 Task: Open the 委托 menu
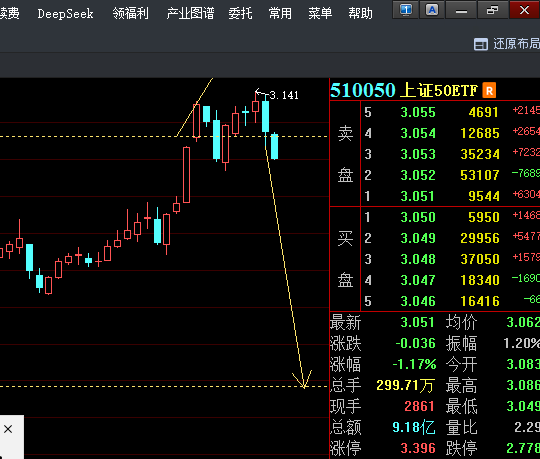point(240,14)
